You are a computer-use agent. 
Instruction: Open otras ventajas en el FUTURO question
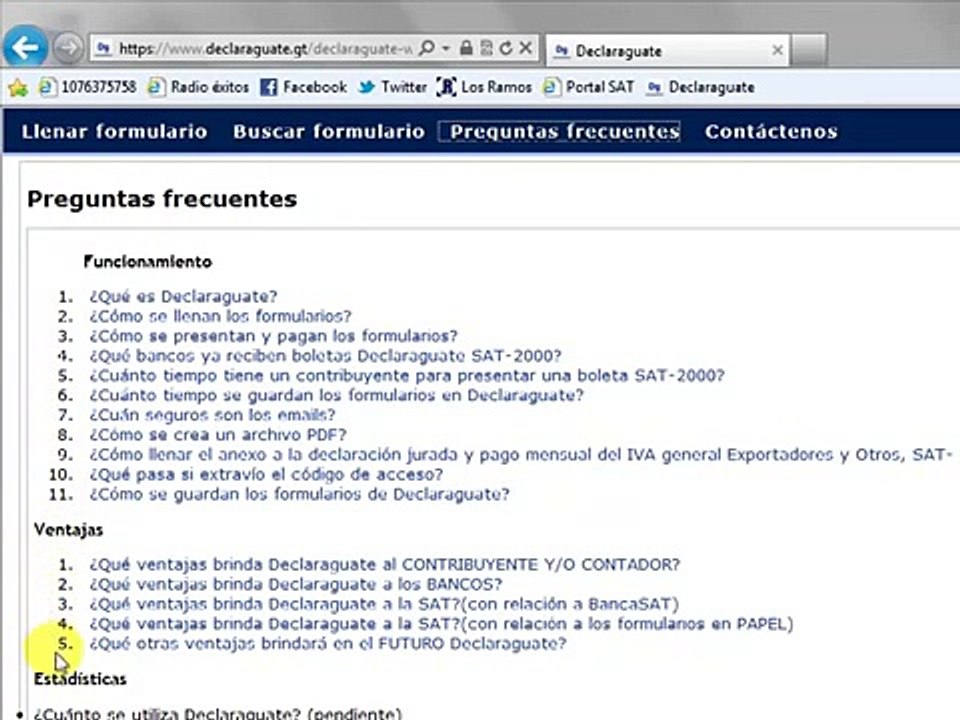[x=328, y=643]
